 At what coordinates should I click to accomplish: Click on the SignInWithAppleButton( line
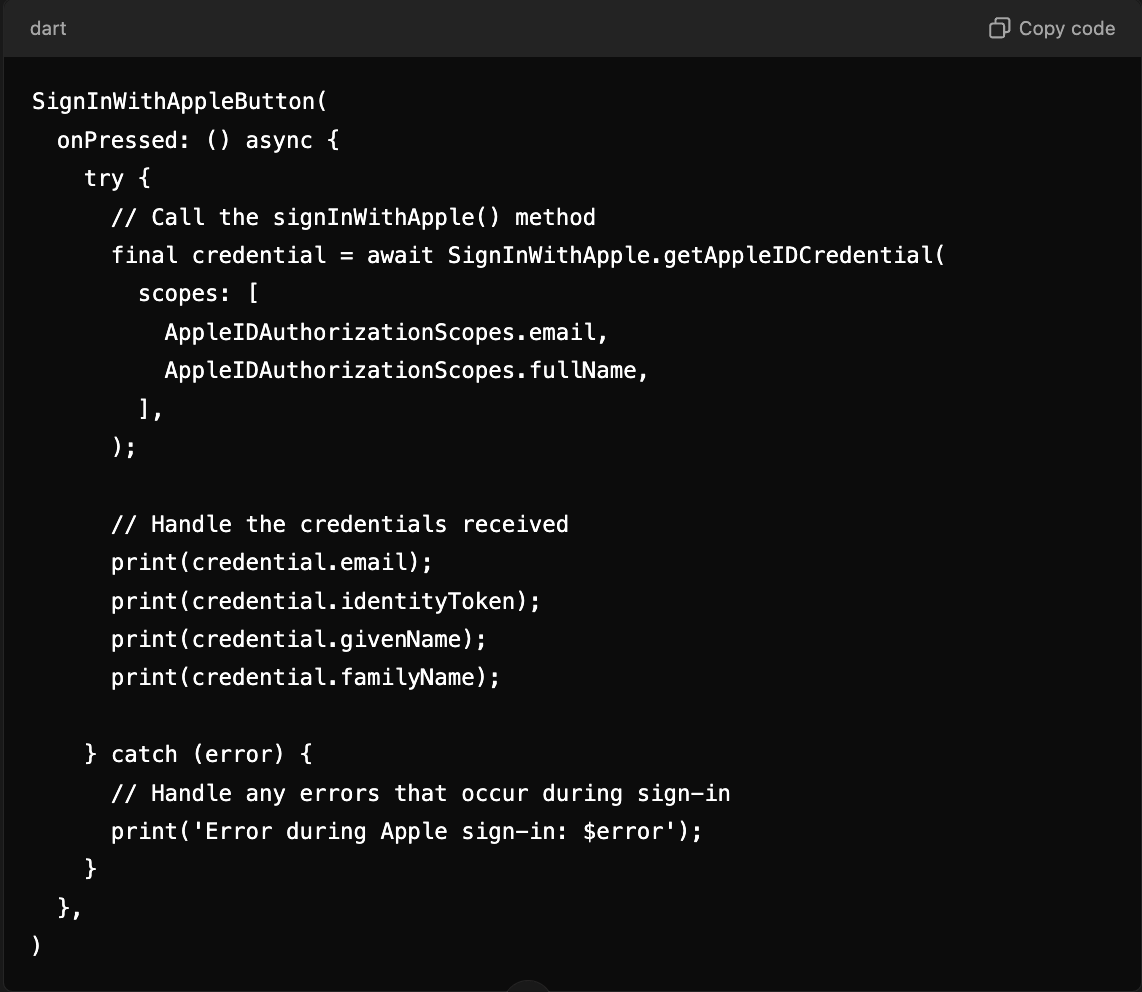tap(180, 101)
